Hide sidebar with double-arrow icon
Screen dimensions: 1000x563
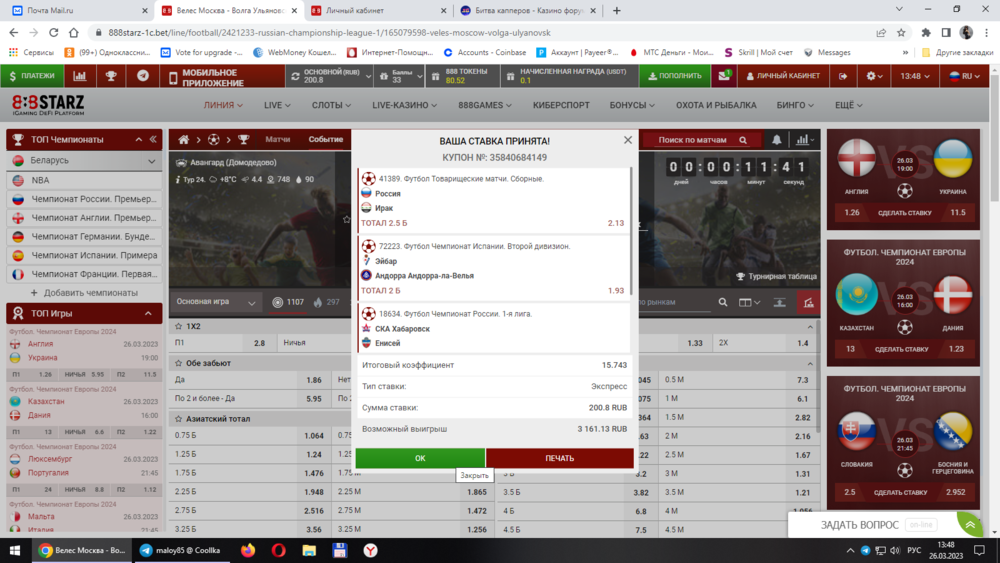point(153,139)
